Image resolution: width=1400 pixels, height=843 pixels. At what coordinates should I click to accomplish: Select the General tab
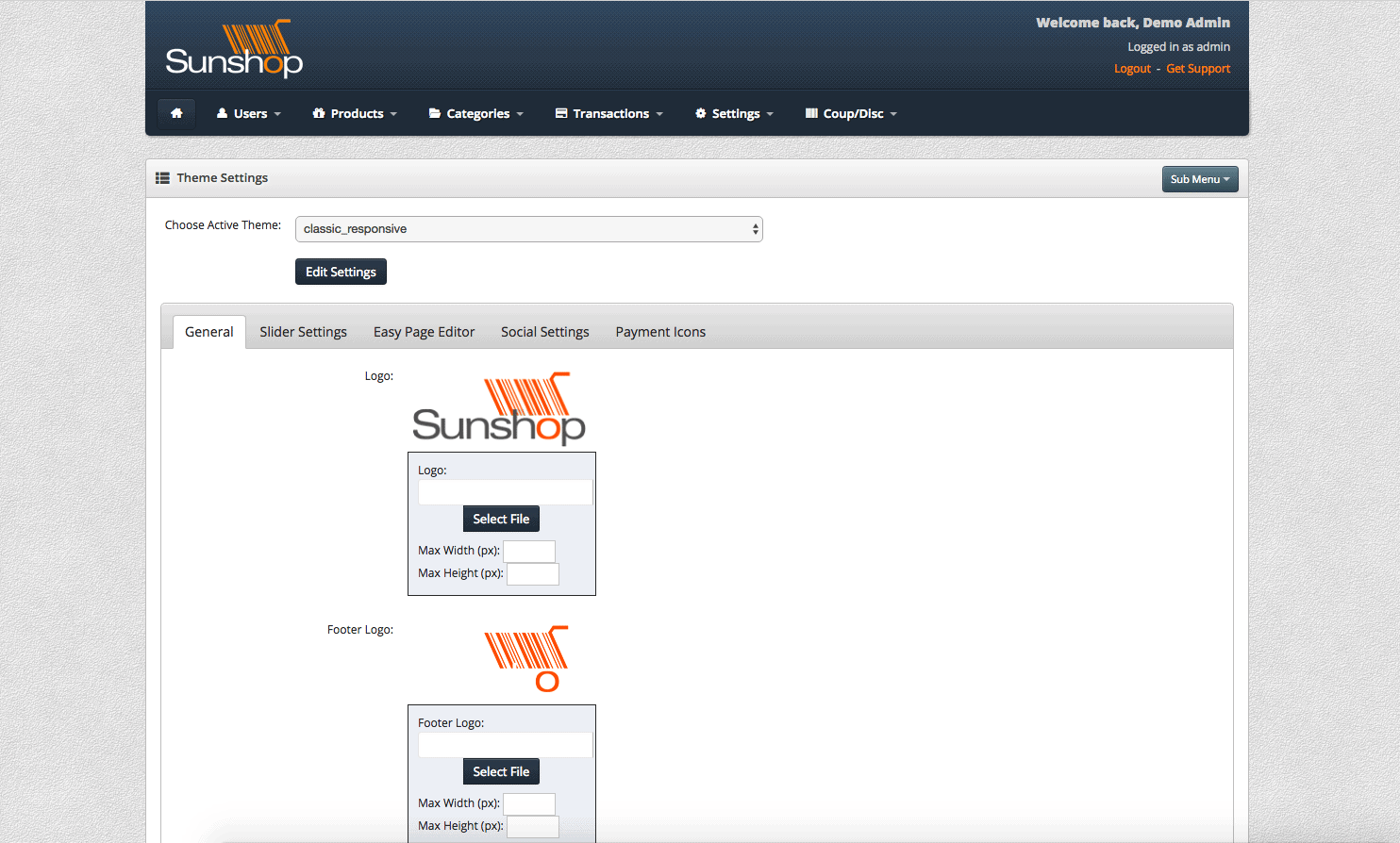(x=209, y=332)
